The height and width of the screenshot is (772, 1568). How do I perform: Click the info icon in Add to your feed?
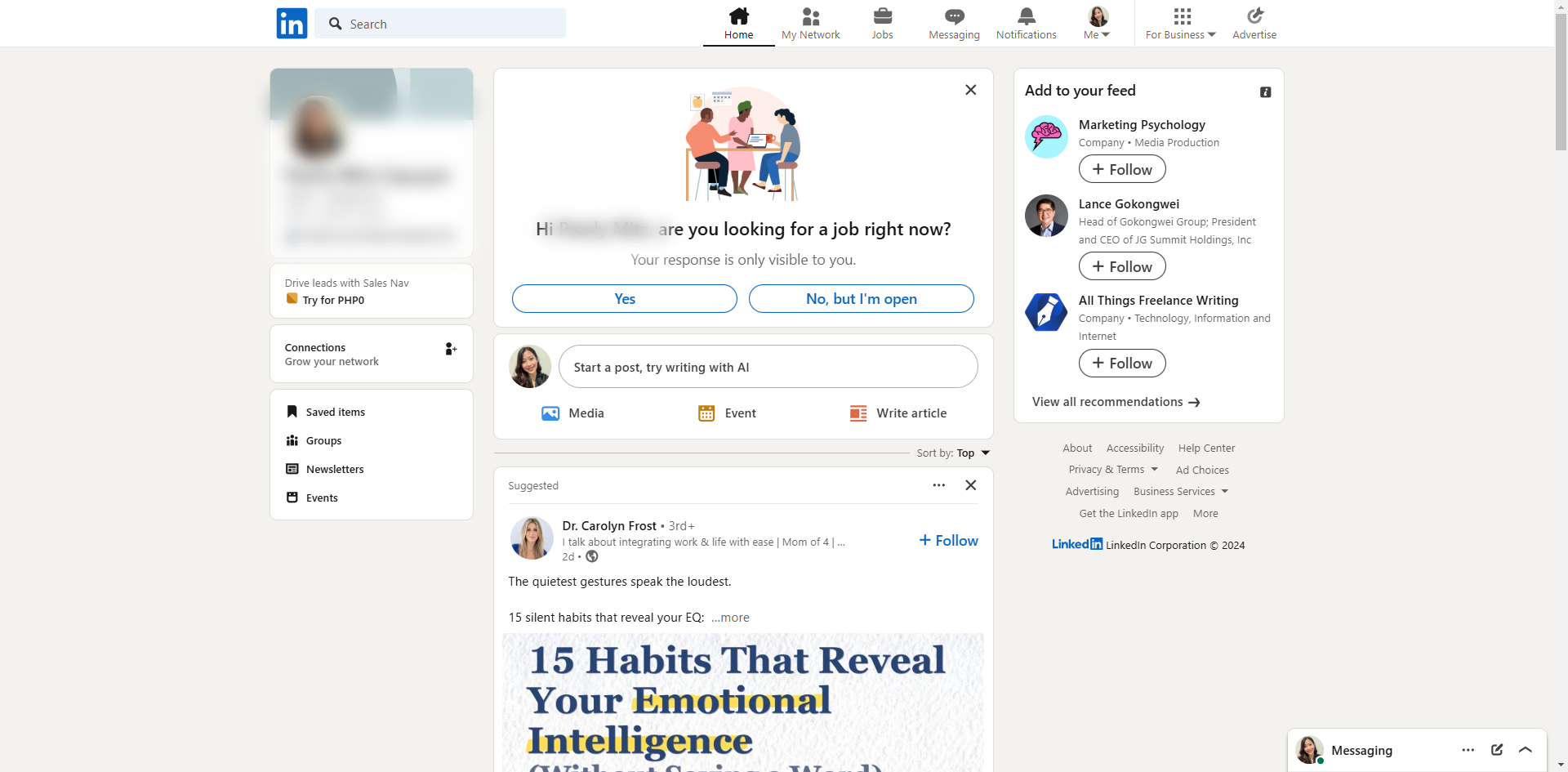(x=1266, y=92)
